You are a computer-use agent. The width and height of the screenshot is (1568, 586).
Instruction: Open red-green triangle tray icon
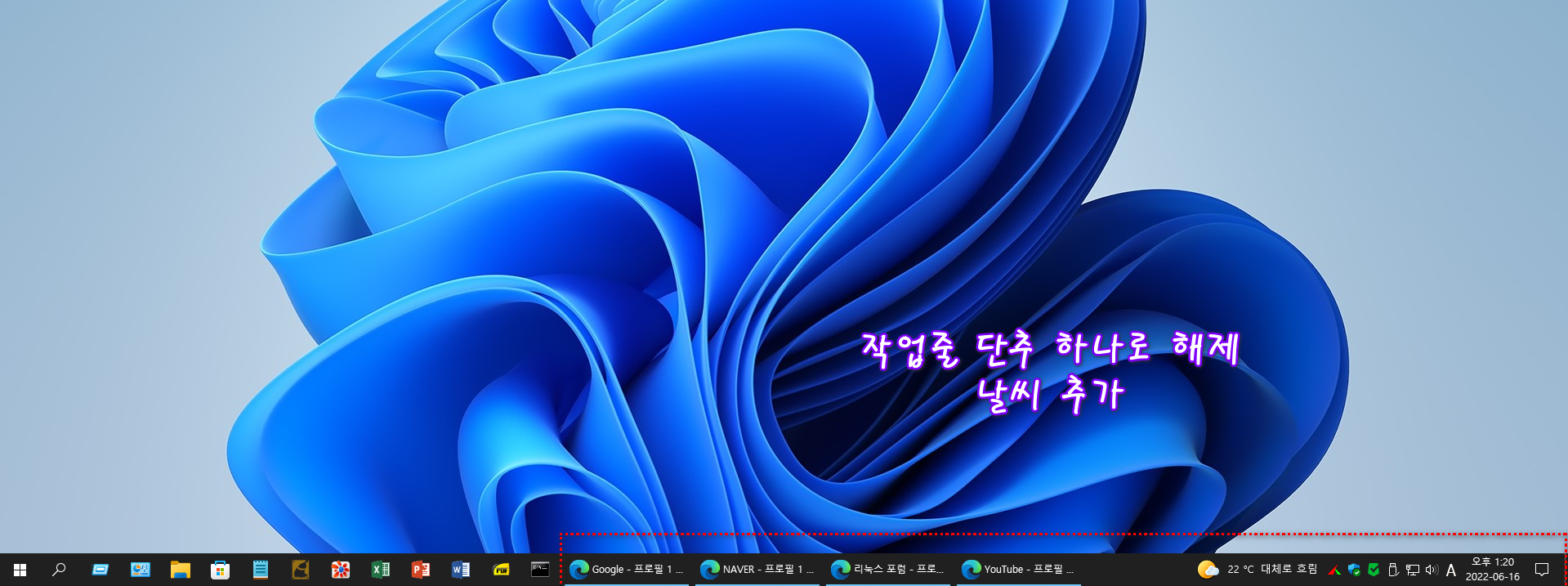(x=1334, y=570)
